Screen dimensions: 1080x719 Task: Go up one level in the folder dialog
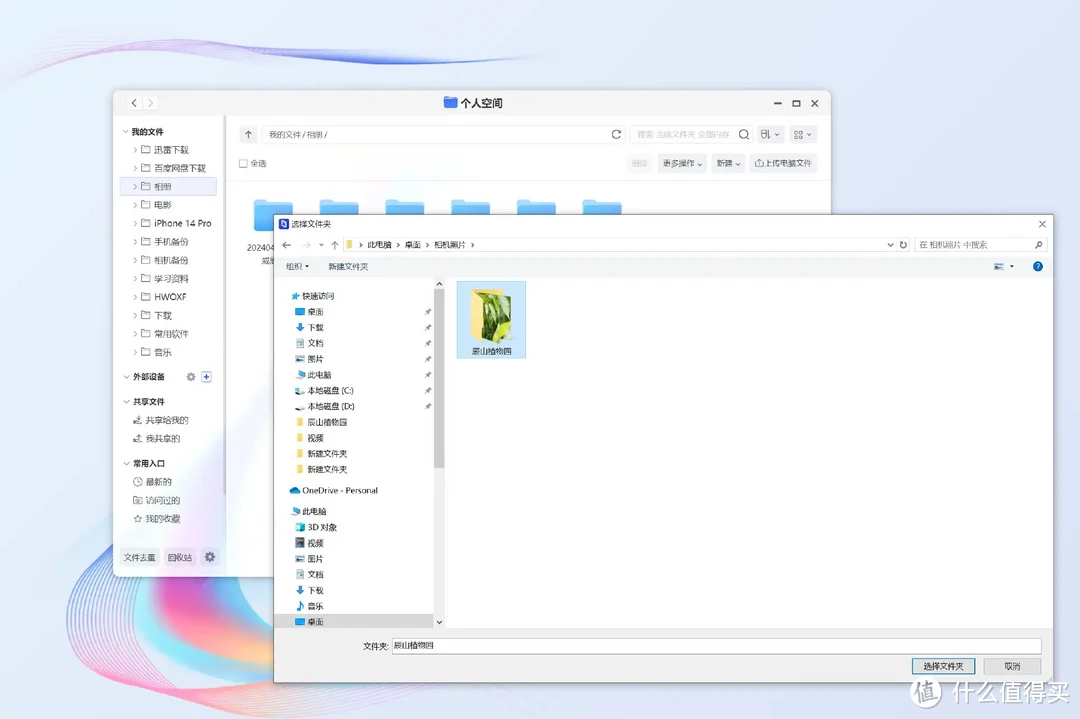pyautogui.click(x=335, y=245)
